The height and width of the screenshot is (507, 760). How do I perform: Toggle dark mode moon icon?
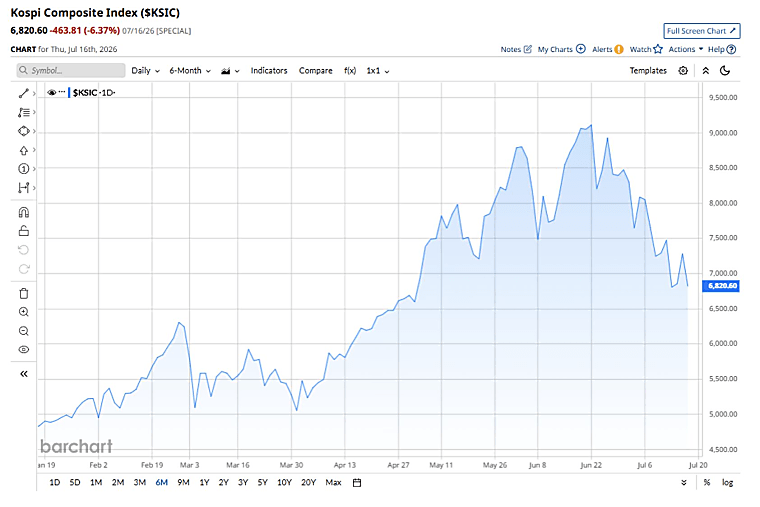pos(725,71)
